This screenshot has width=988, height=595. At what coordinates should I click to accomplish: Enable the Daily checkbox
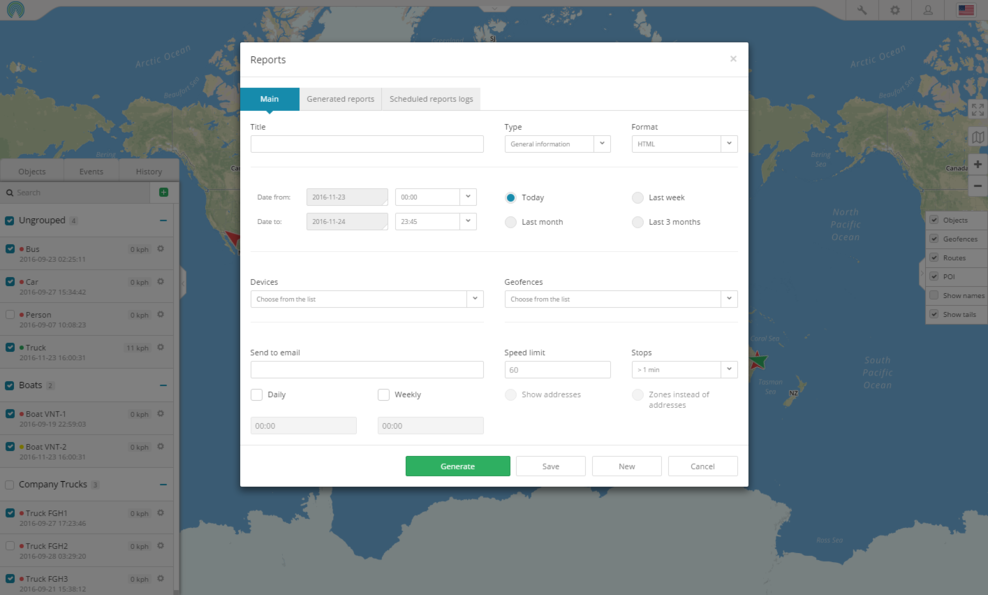pos(256,395)
